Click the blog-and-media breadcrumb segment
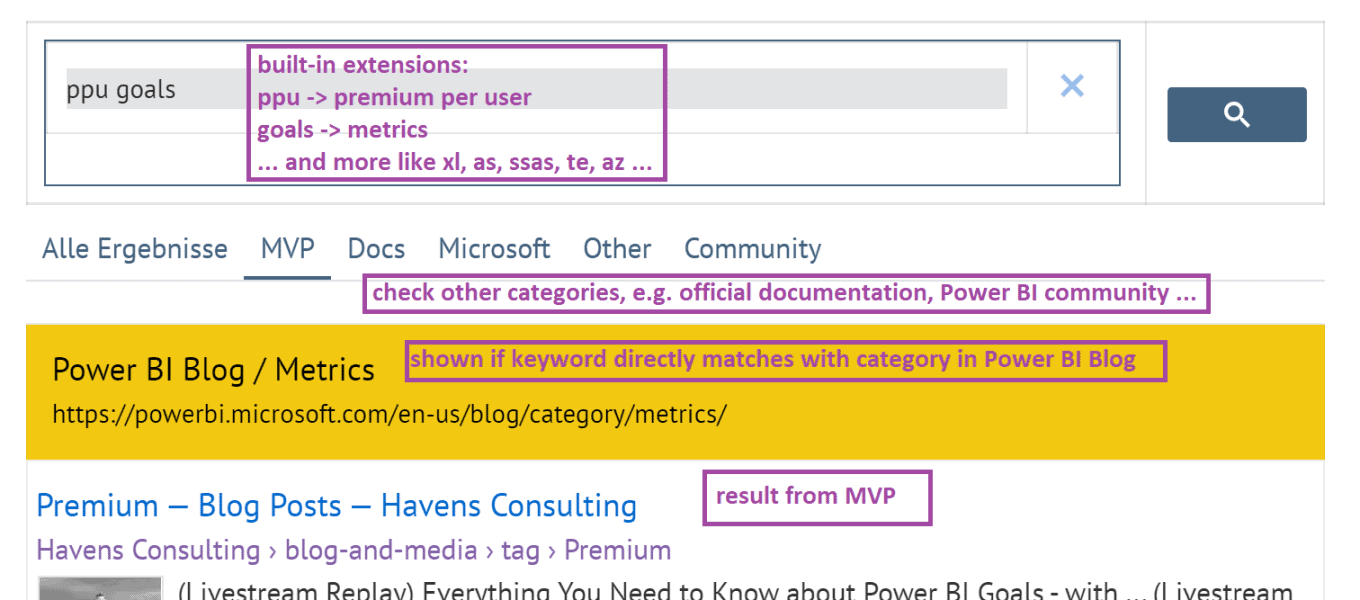This screenshot has height=600, width=1360. click(x=380, y=550)
